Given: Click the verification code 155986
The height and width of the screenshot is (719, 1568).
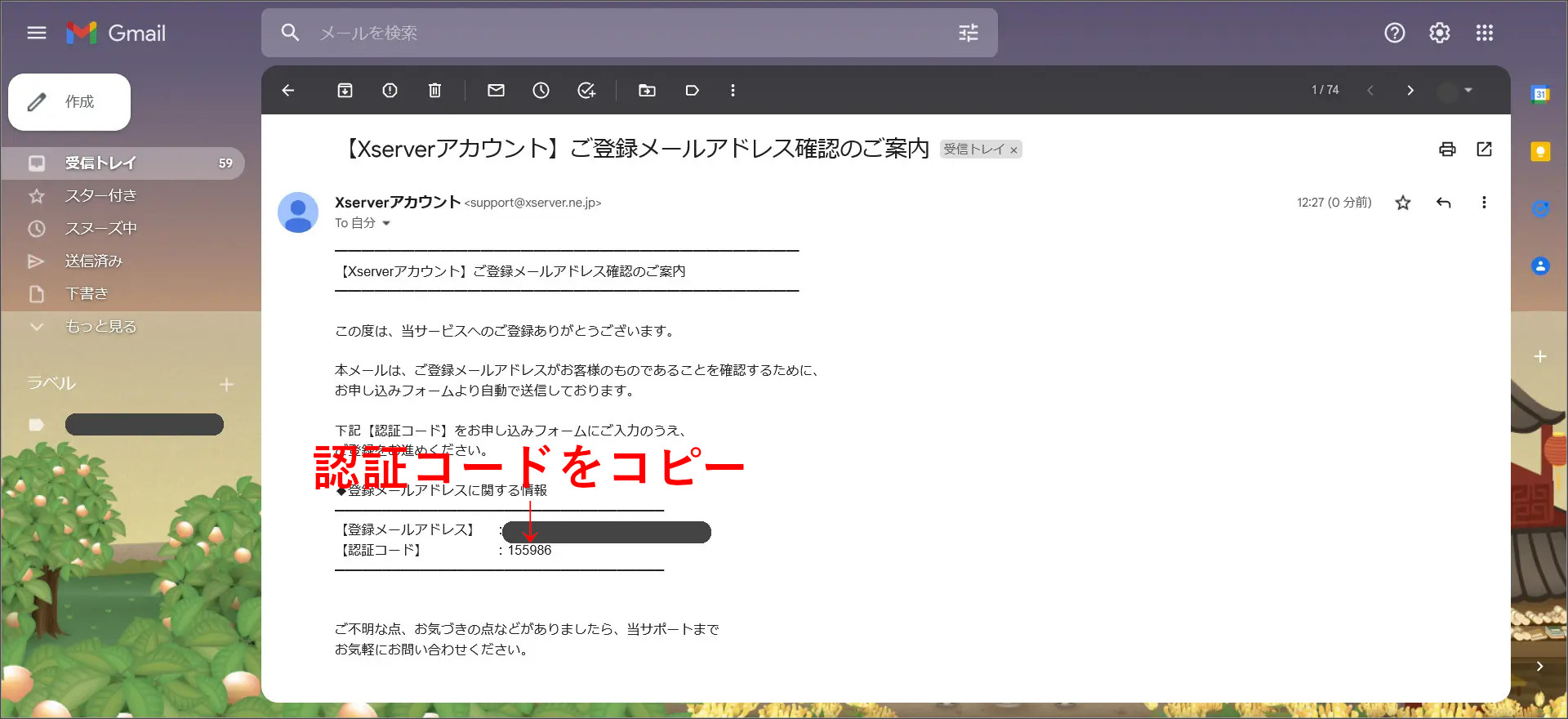Looking at the screenshot, I should [x=529, y=551].
